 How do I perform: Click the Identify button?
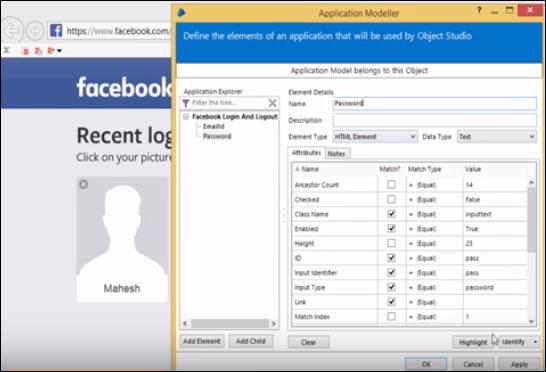514,342
